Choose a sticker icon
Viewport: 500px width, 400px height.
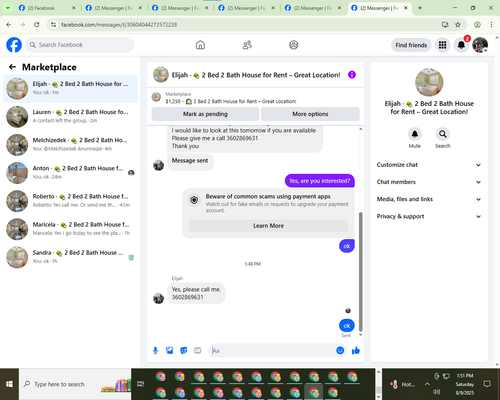tap(184, 350)
